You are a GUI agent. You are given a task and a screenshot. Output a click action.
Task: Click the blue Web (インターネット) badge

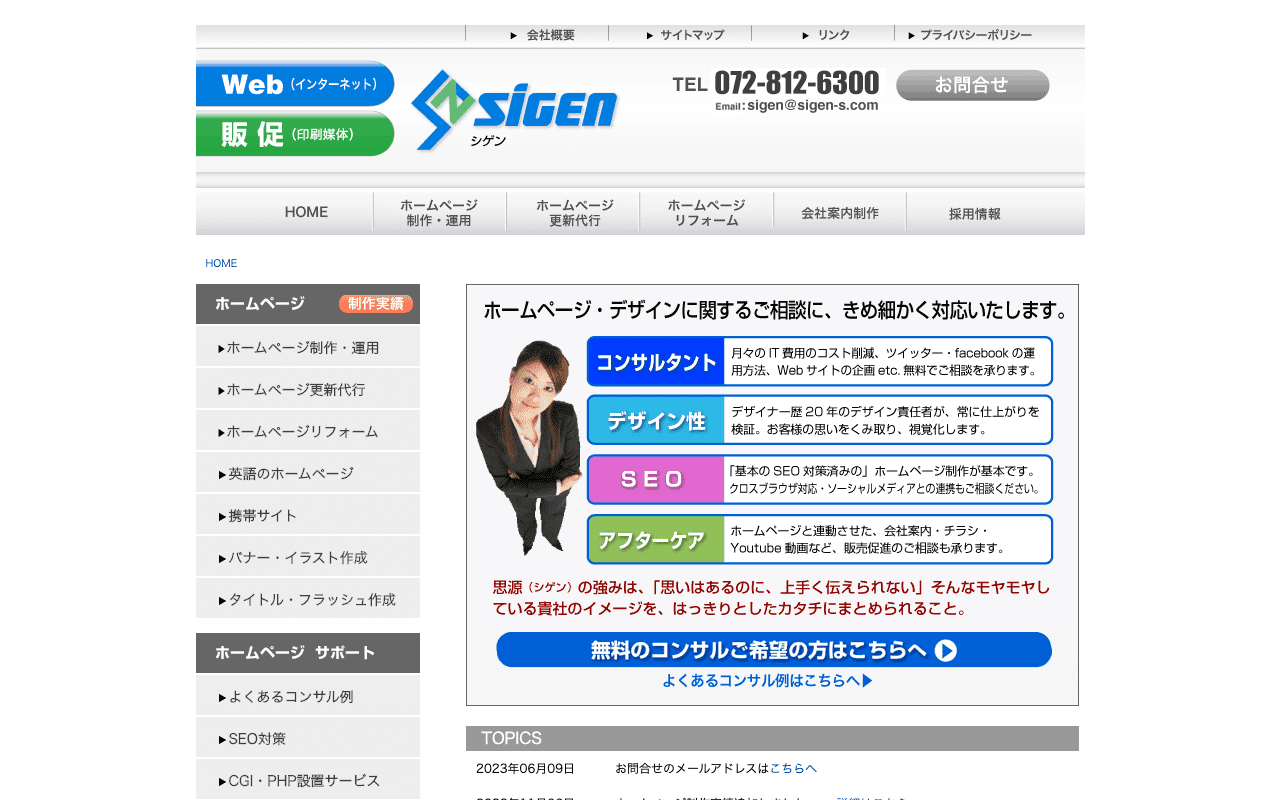(295, 84)
